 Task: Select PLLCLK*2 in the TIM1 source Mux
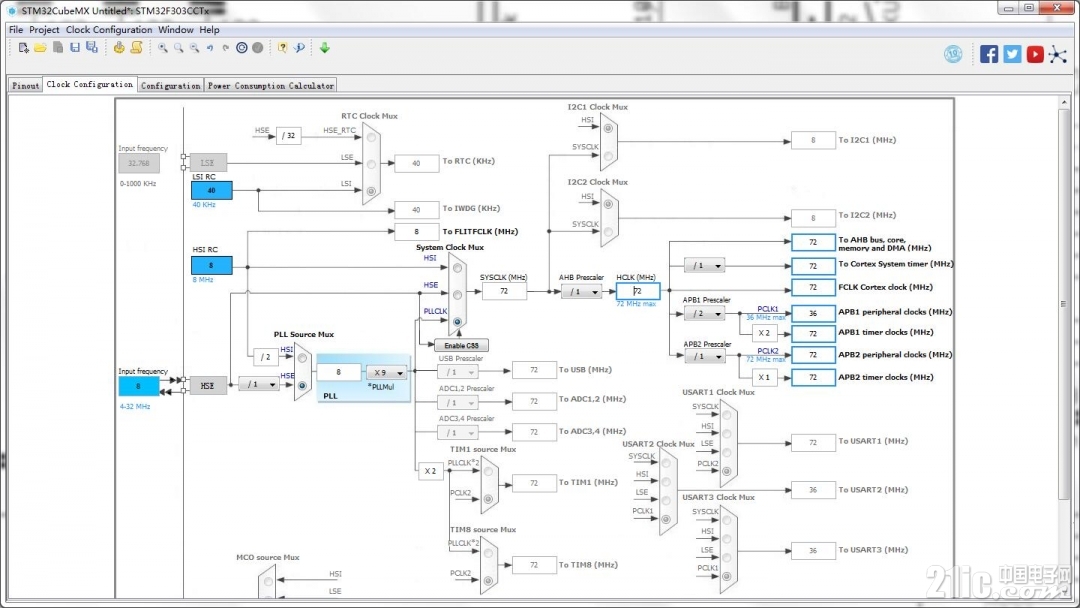click(x=488, y=471)
